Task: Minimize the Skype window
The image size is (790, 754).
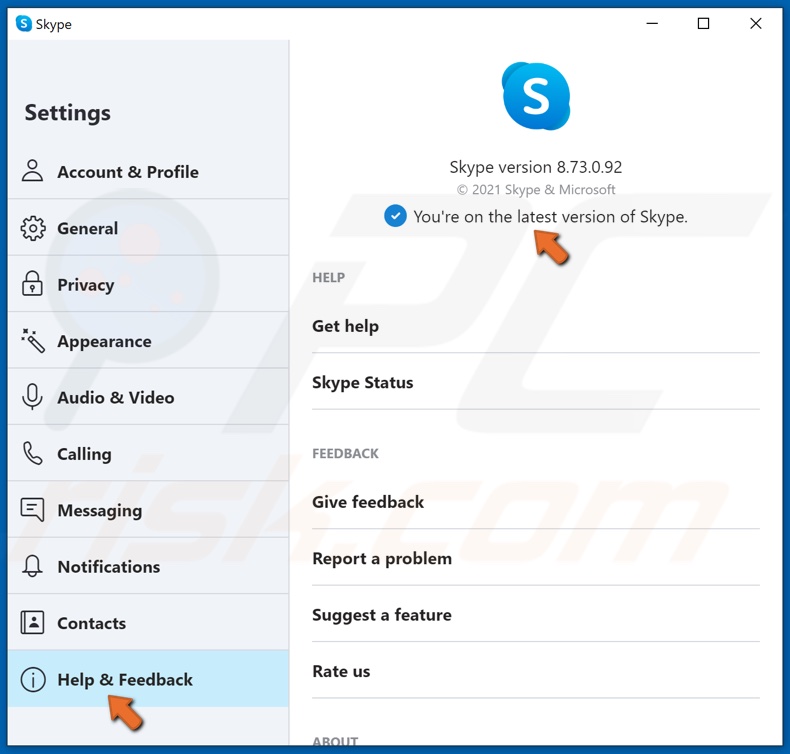Action: coord(652,24)
